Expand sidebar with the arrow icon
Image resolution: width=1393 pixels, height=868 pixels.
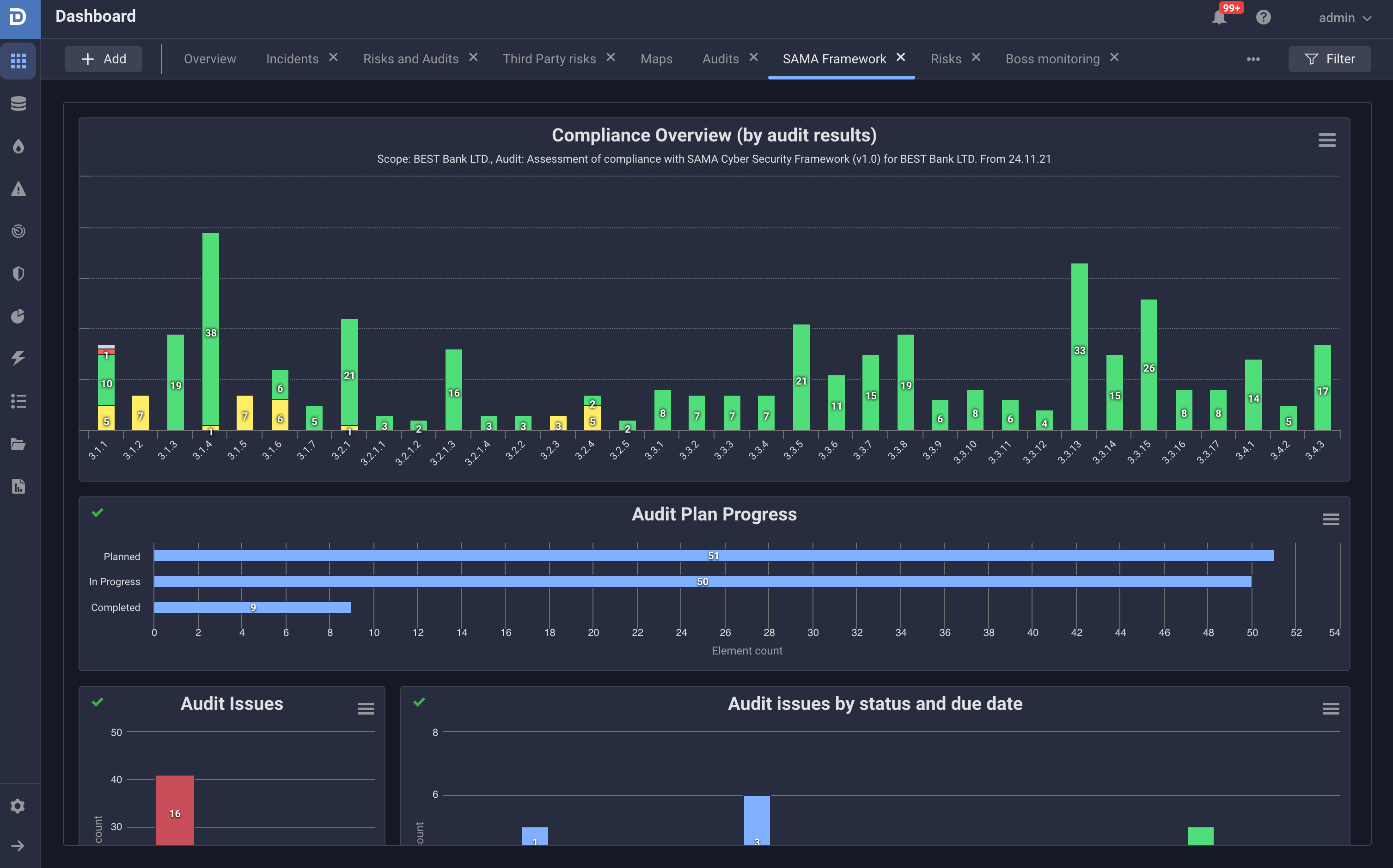pos(18,846)
